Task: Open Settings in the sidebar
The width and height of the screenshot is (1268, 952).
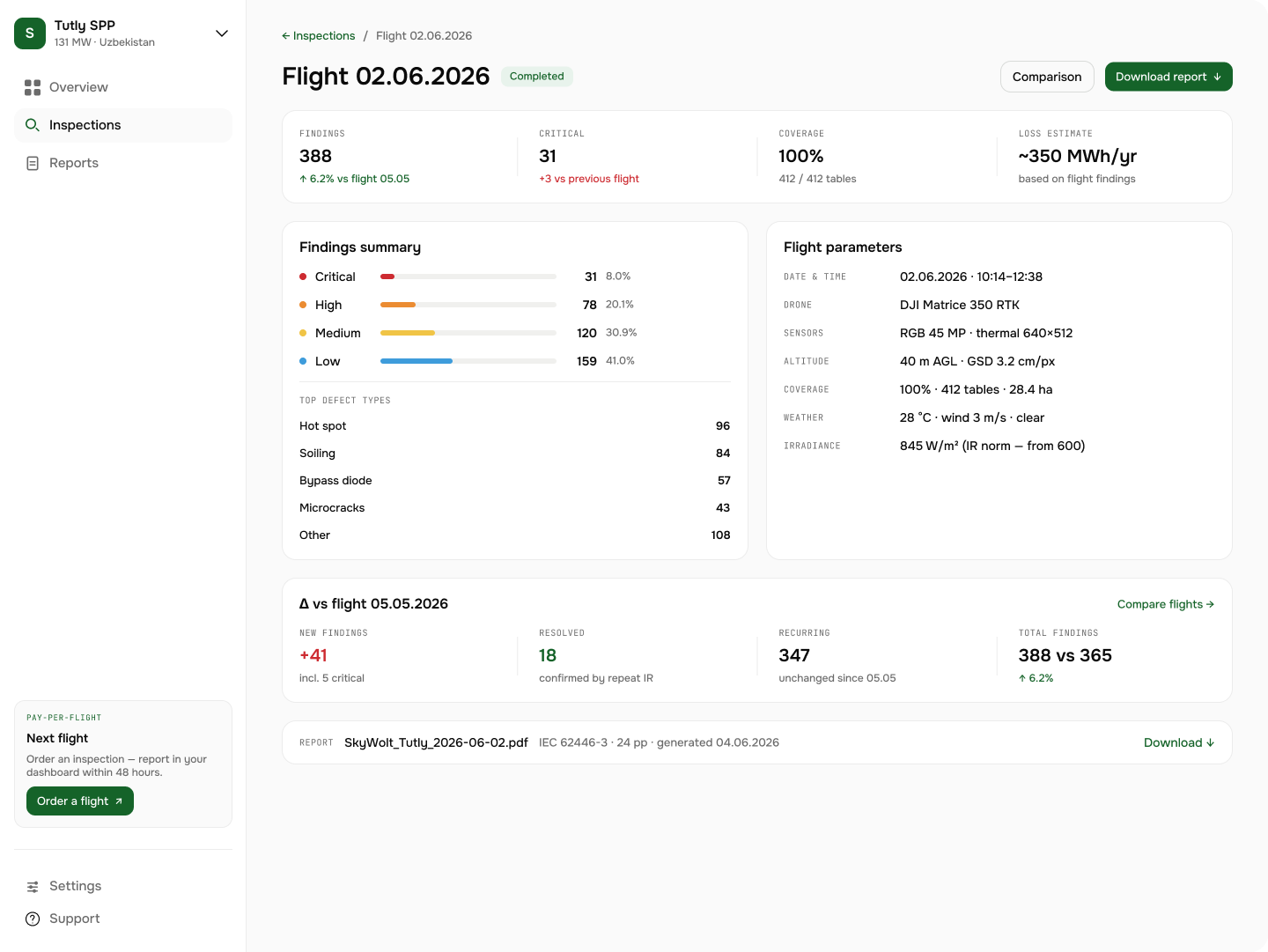Action: point(123,886)
